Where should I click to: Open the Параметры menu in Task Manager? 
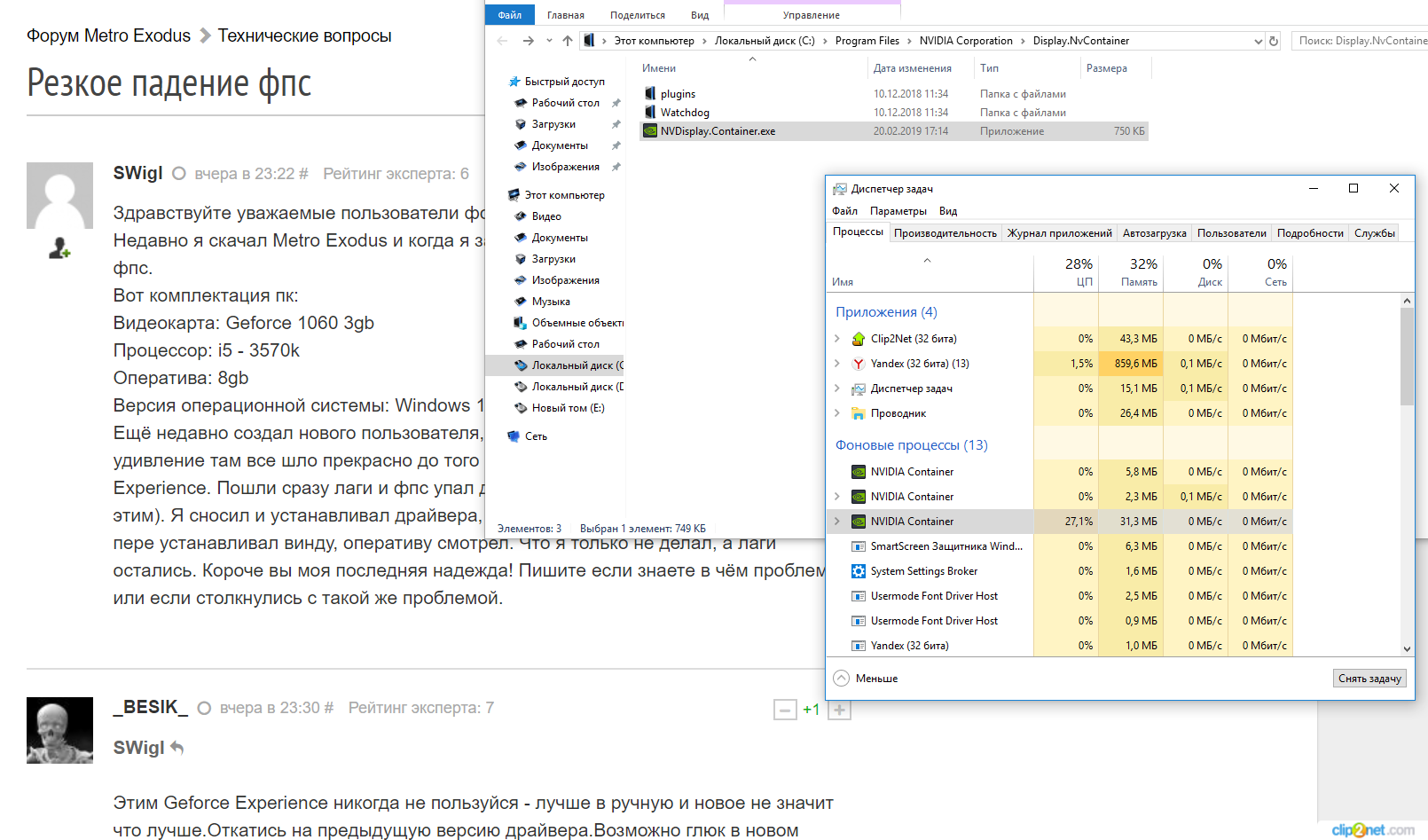[x=898, y=211]
